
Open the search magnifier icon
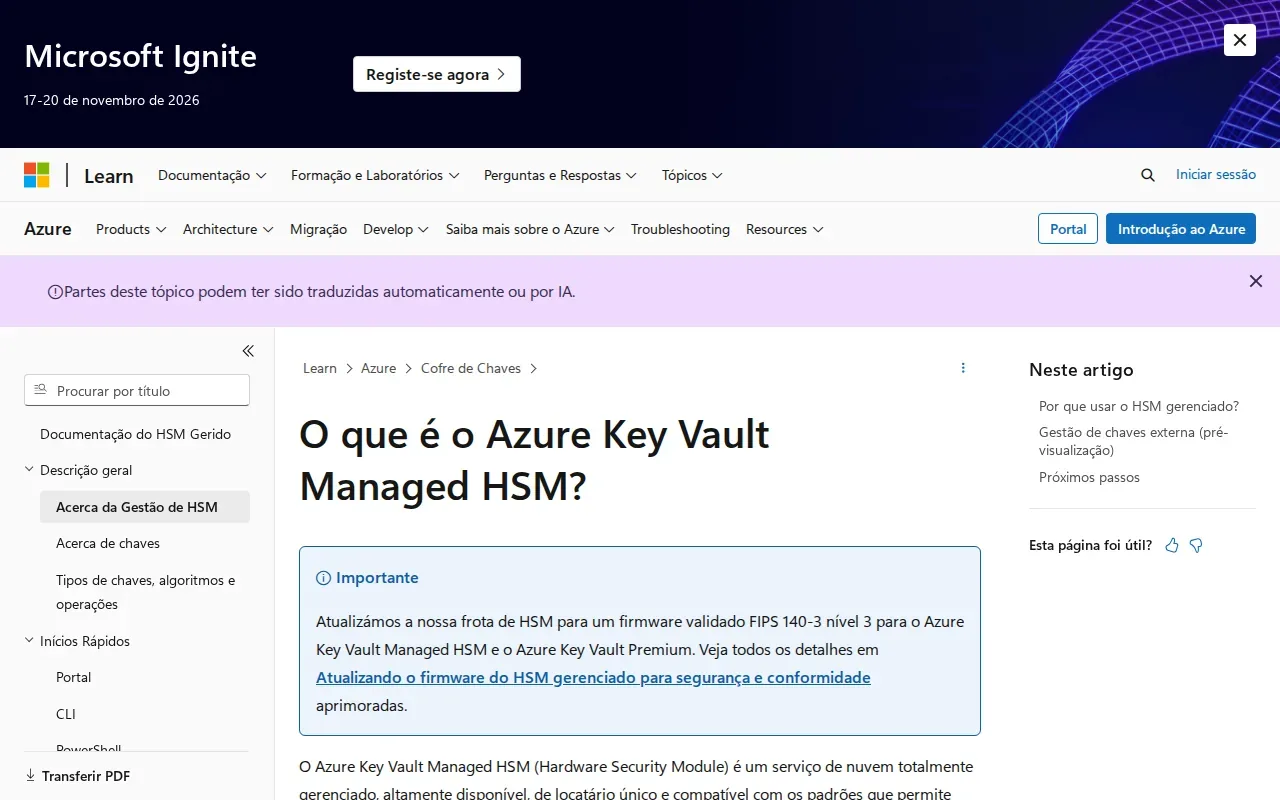click(1148, 175)
